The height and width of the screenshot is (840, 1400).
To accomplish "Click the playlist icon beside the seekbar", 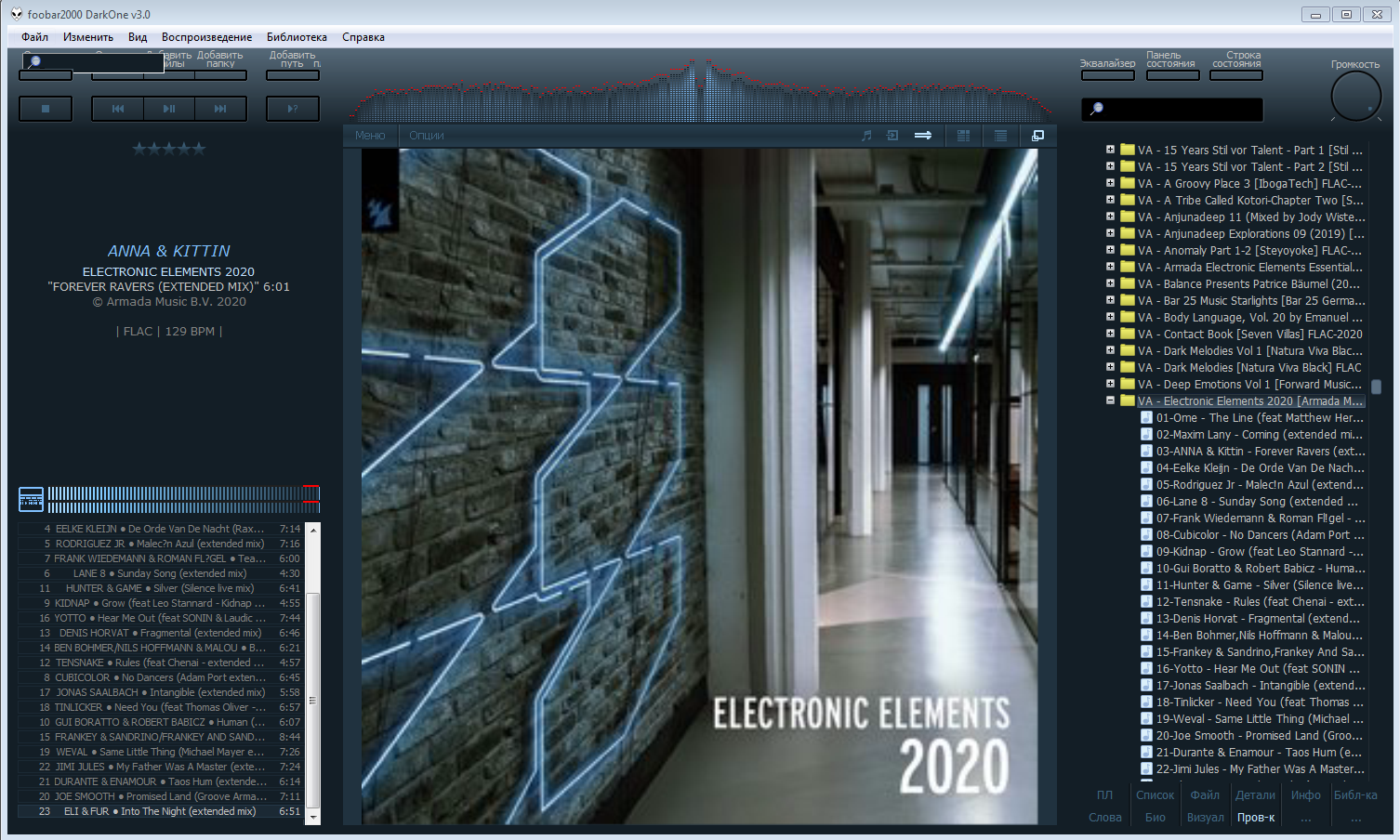I will click(x=31, y=500).
